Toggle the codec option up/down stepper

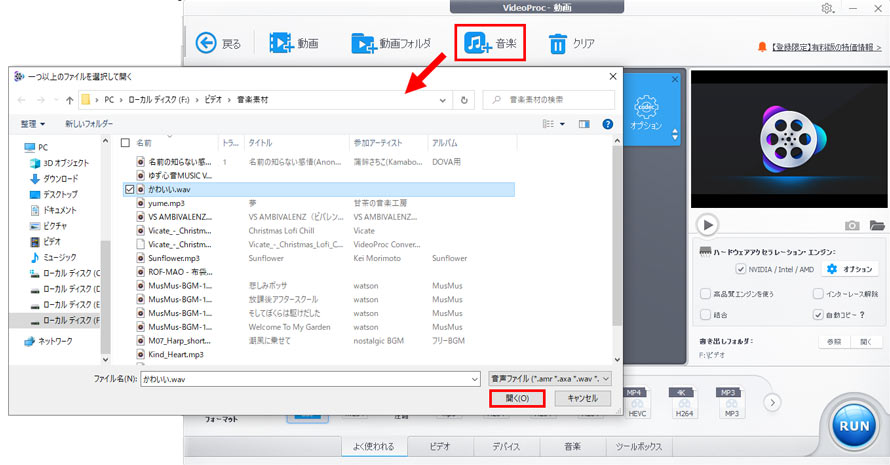click(675, 134)
